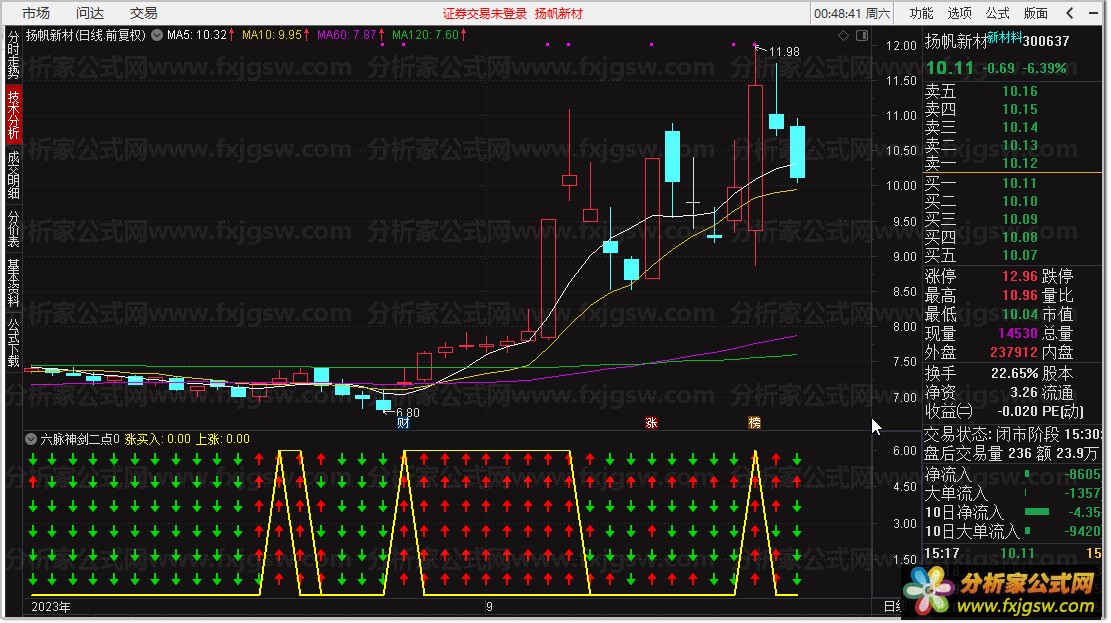Screen dimensions: 1111x623
Task: Click the 6.80 low price label
Action: pos(408,413)
